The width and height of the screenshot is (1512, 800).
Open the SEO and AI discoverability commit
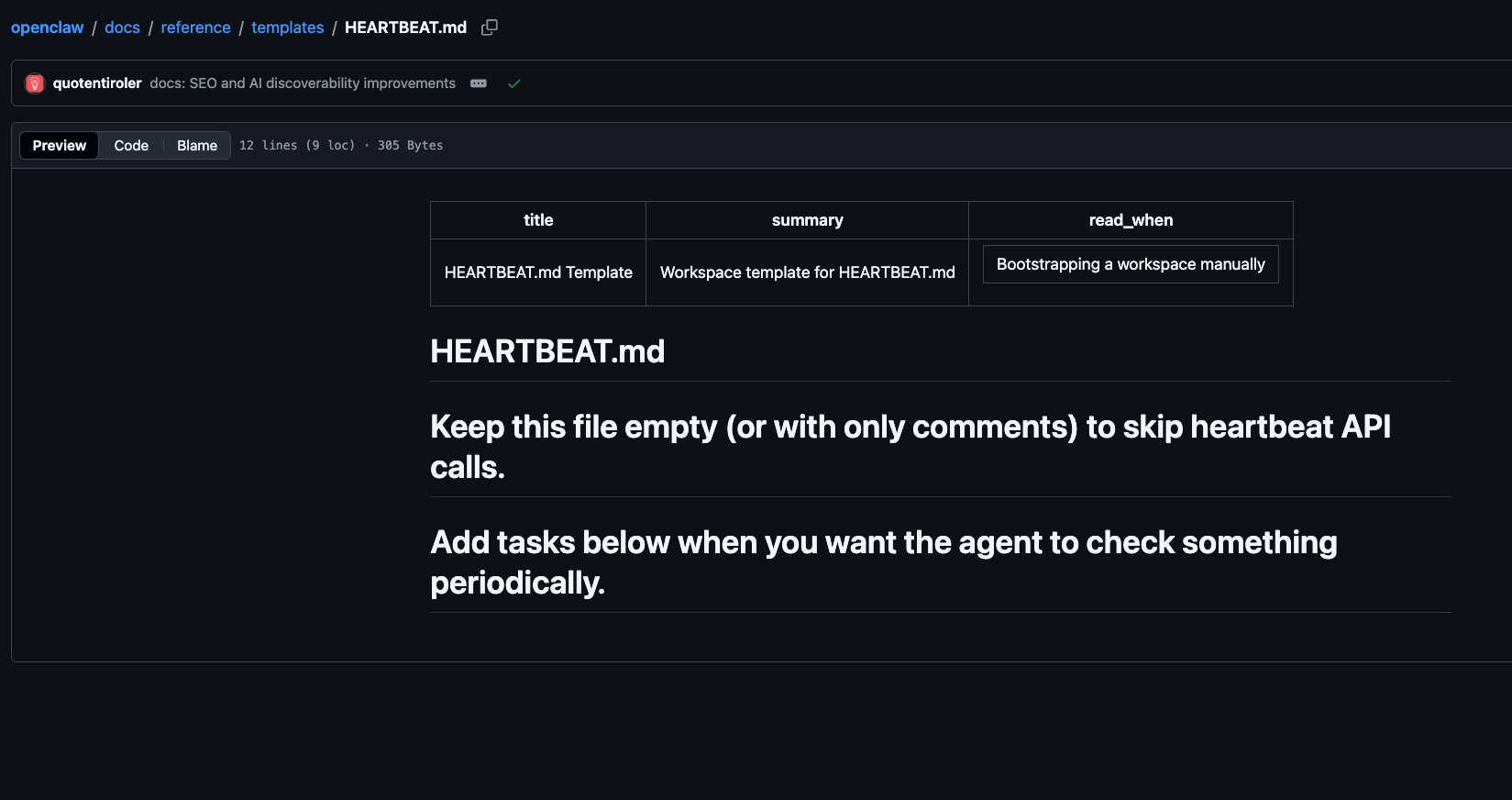pos(303,83)
